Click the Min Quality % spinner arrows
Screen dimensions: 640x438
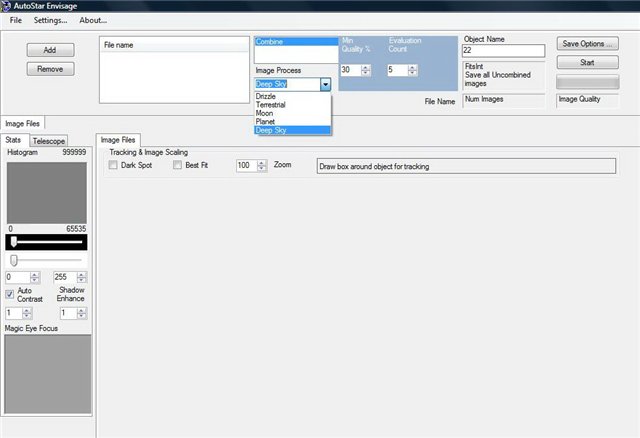click(x=366, y=70)
